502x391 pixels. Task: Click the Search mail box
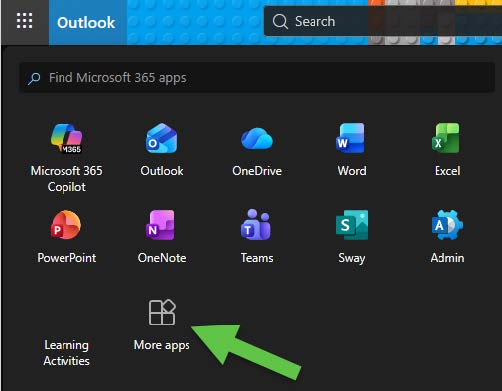coord(383,21)
